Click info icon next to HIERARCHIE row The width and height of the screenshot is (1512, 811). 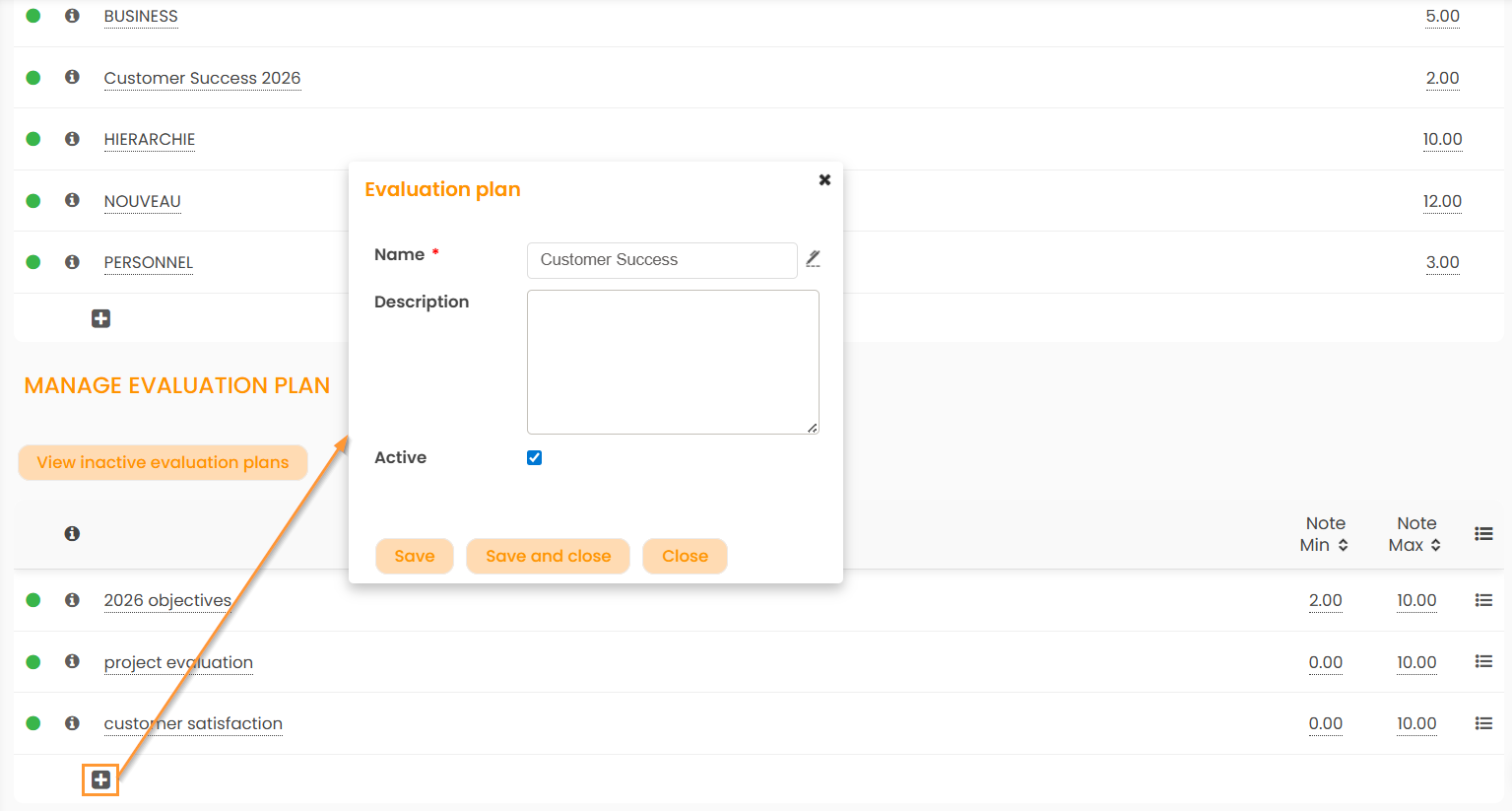72,139
